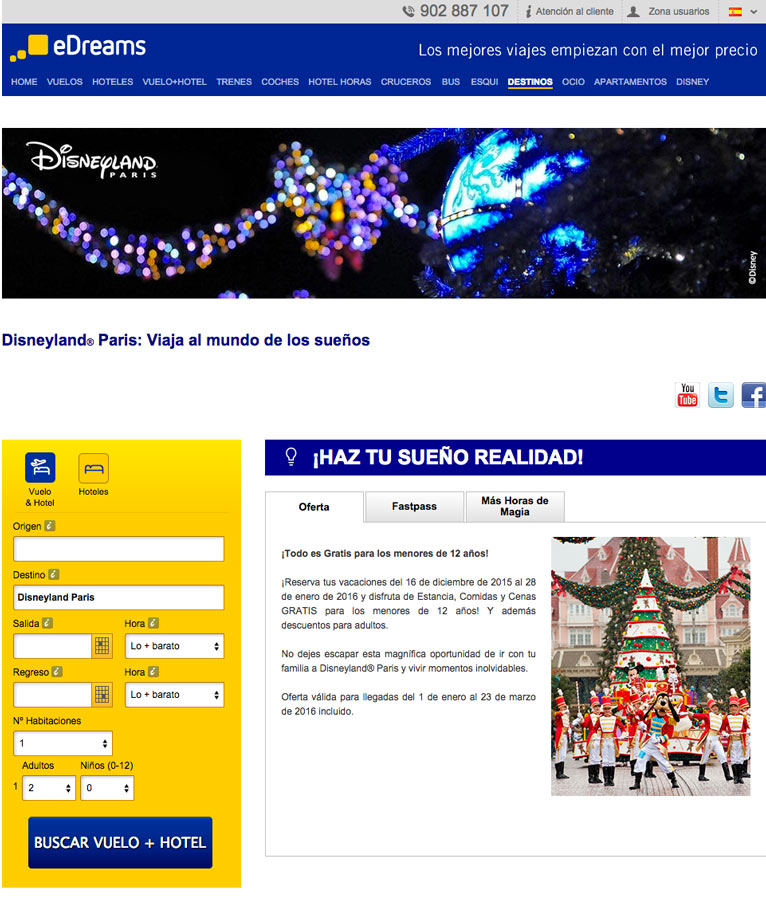Open HOTELES in the navigation bar
This screenshot has height=900, width=766.
(x=112, y=82)
